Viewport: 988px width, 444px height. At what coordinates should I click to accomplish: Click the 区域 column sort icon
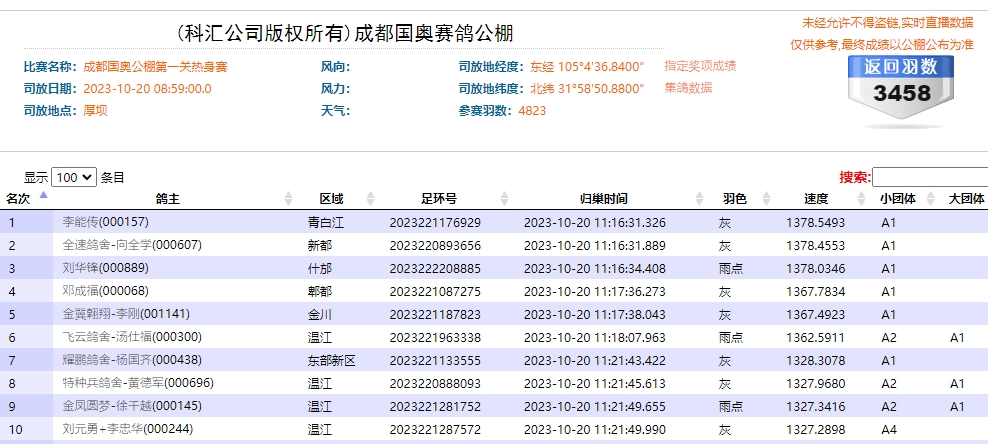[369, 198]
